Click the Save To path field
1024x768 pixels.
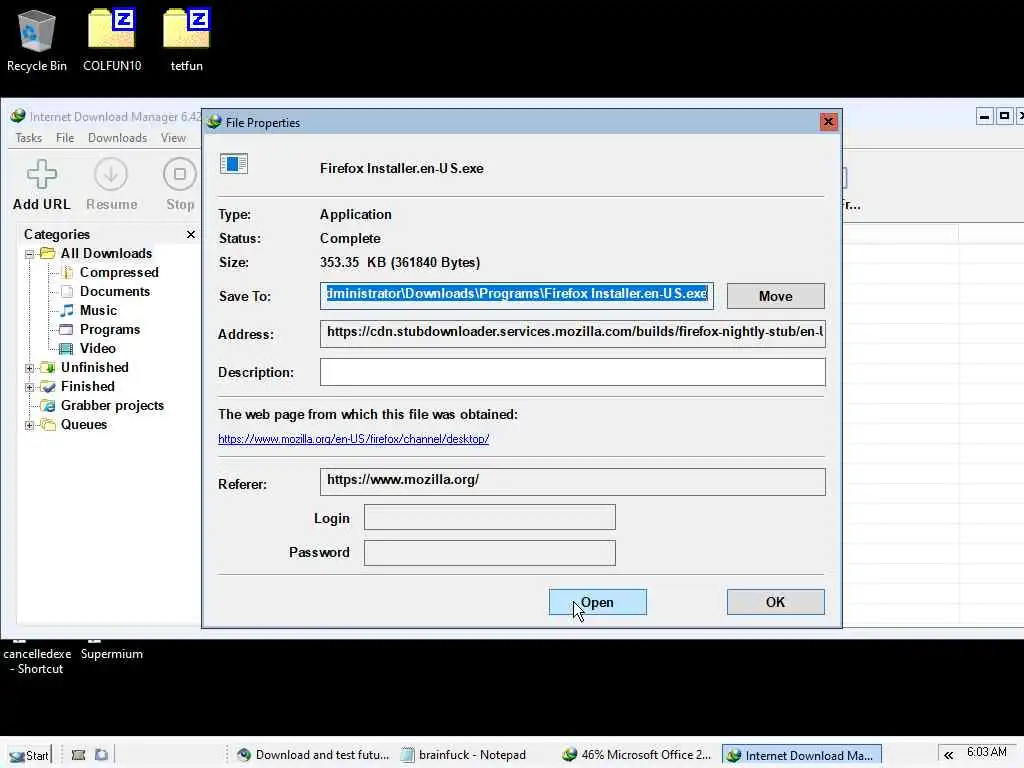tap(517, 295)
